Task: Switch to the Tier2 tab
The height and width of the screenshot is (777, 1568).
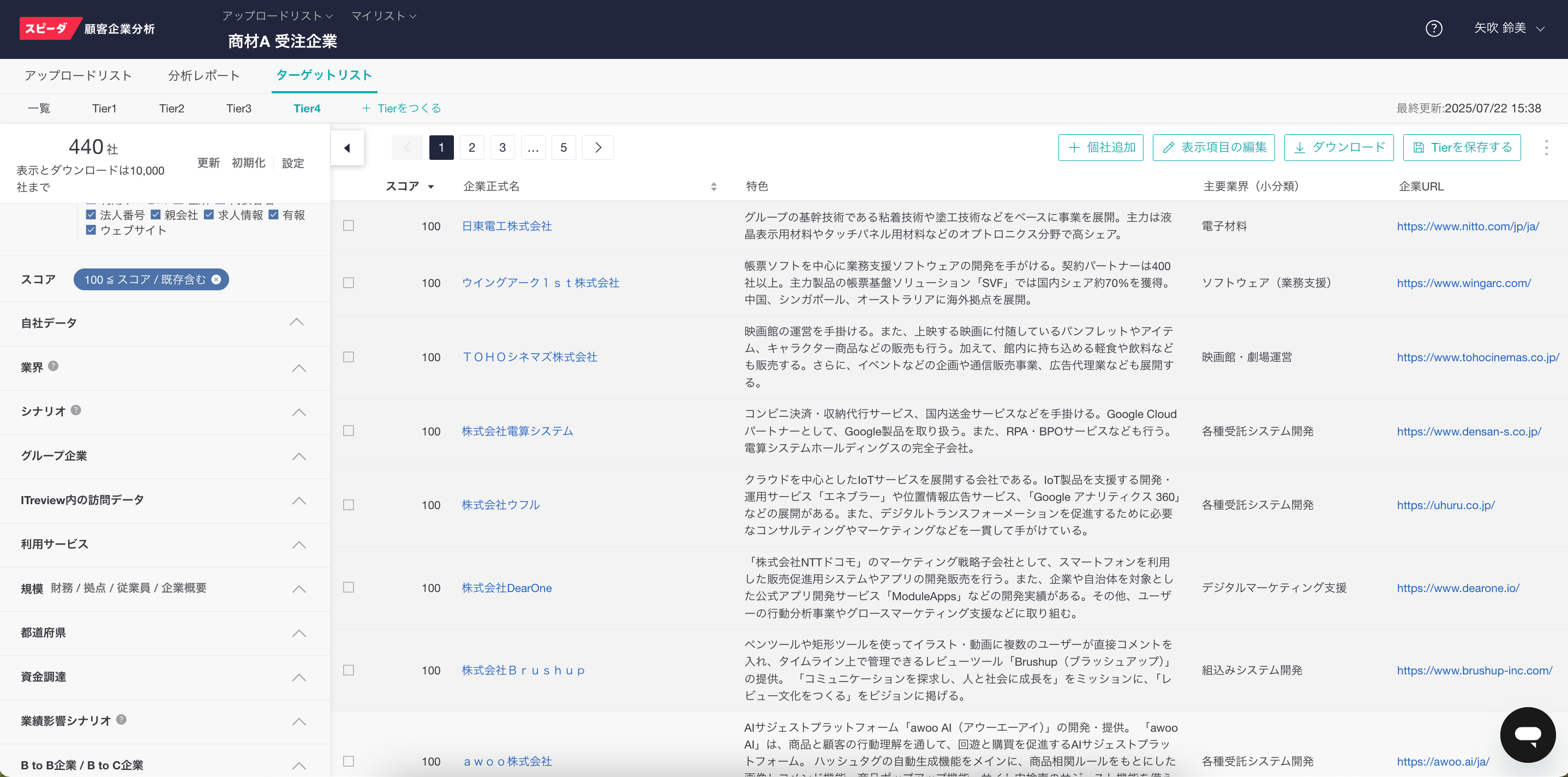Action: coord(172,109)
